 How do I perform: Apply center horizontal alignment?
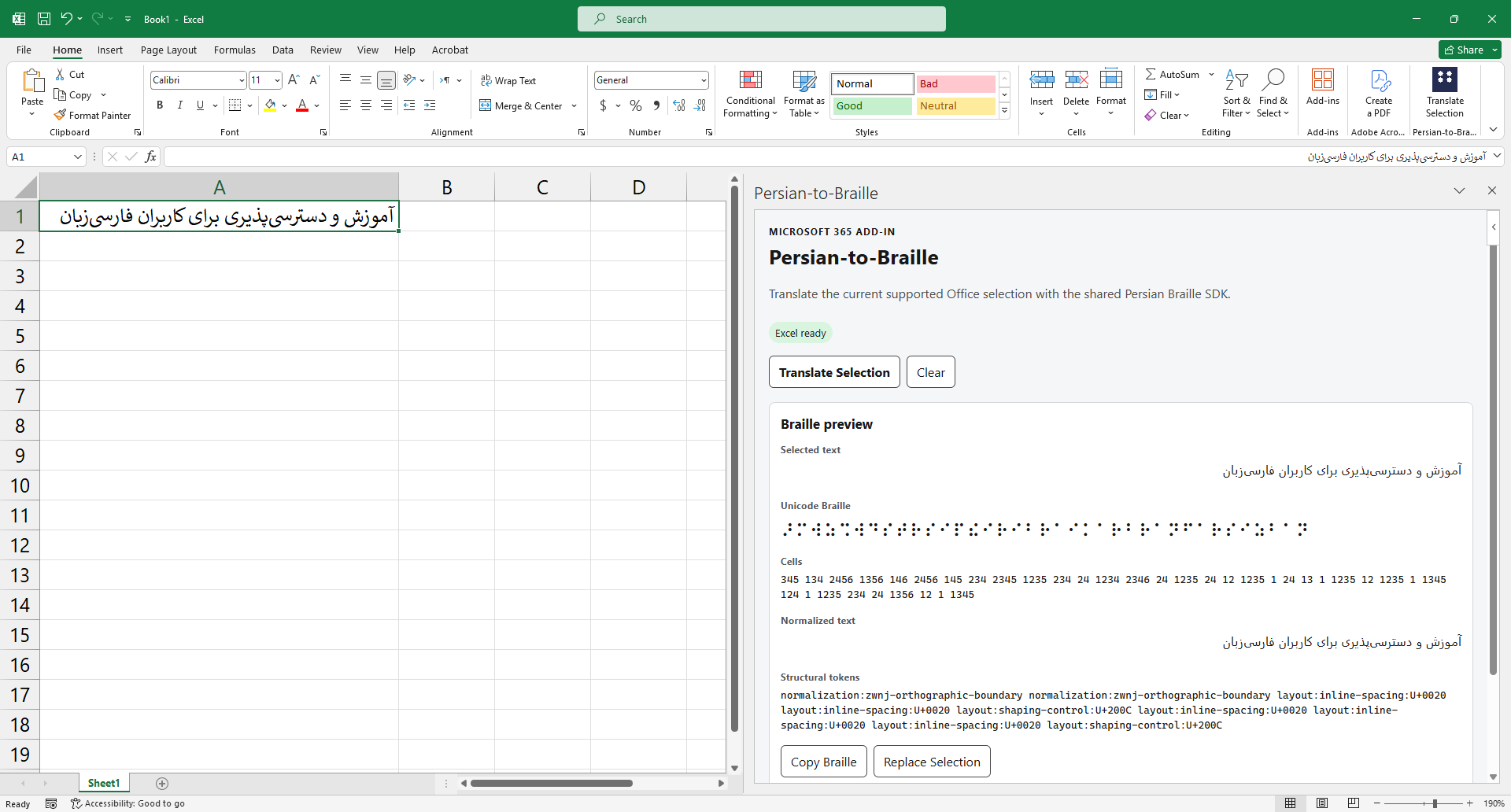pyautogui.click(x=366, y=105)
